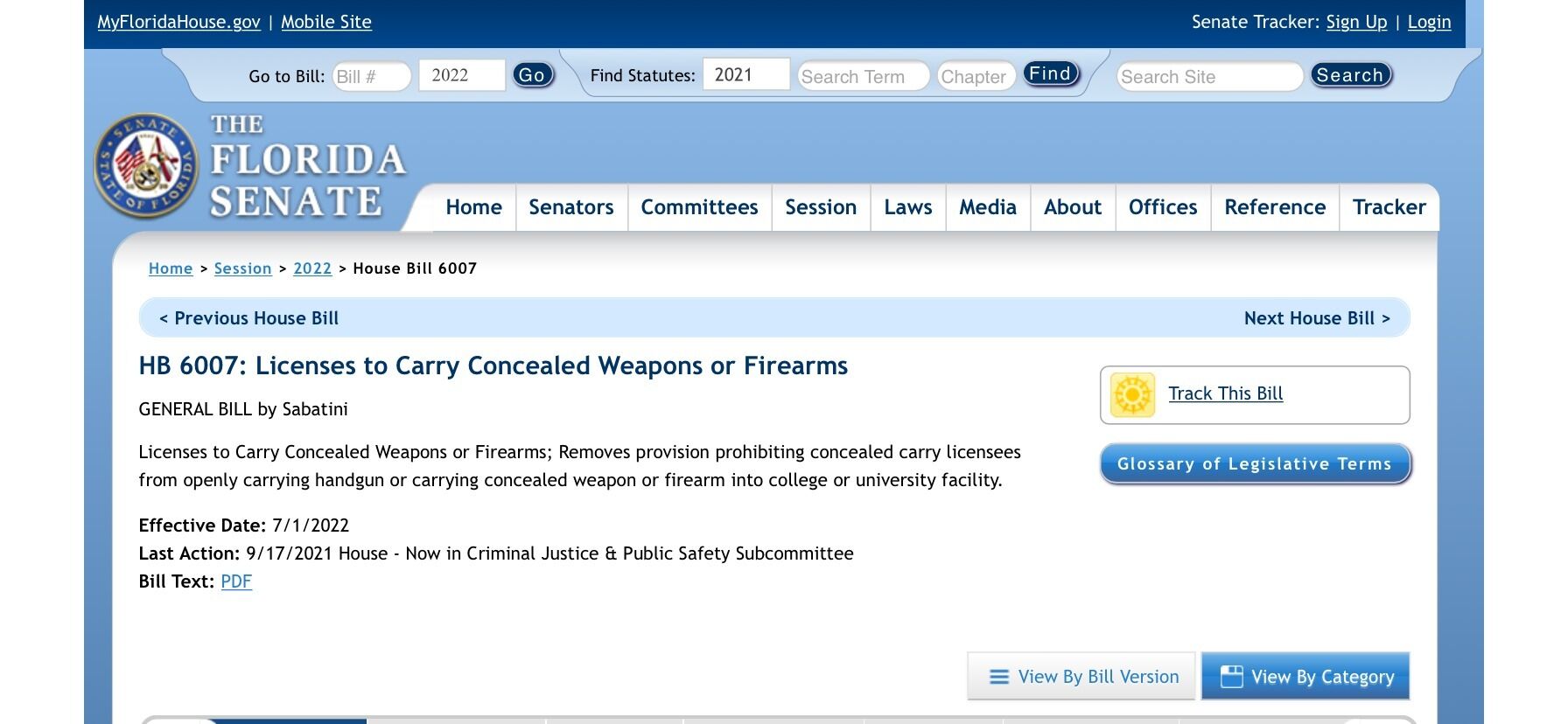Open the Committees nav tab
1568x724 pixels.
pos(699,207)
